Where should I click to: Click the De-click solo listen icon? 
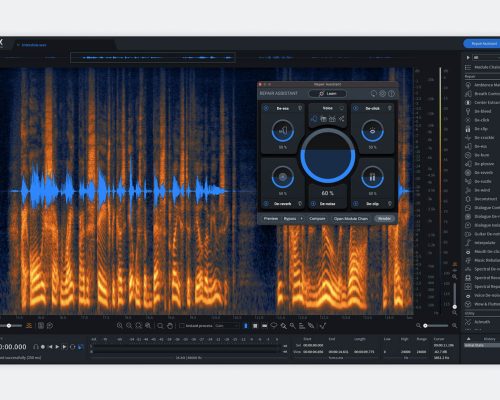coord(389,108)
